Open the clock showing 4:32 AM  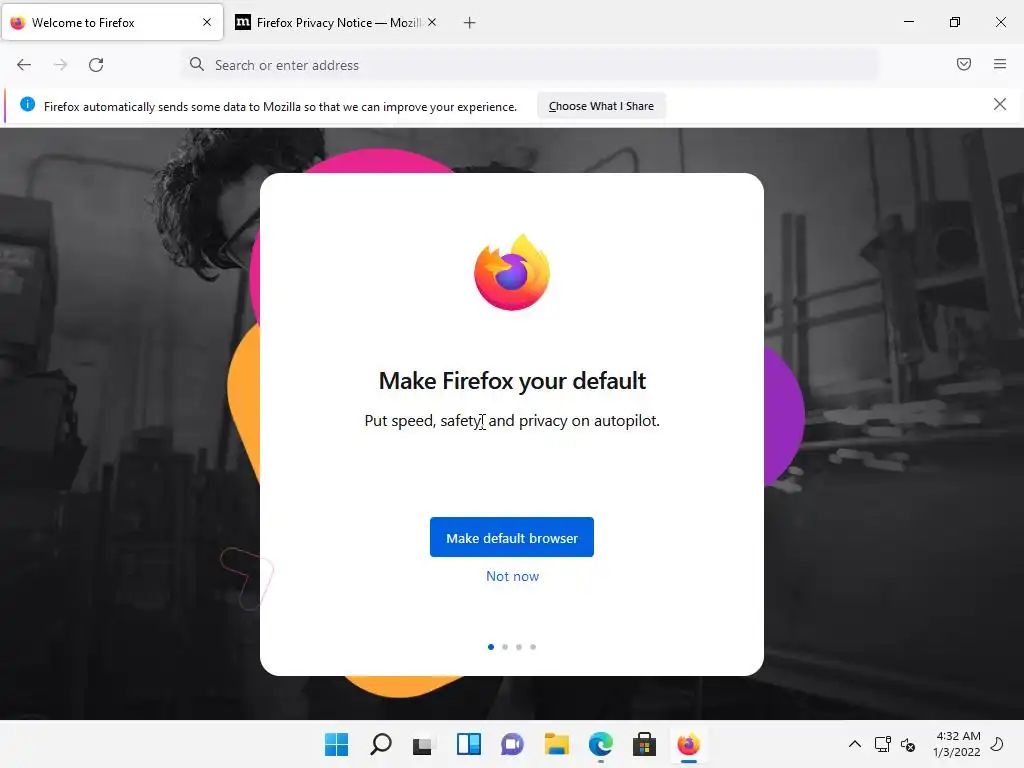tap(957, 744)
